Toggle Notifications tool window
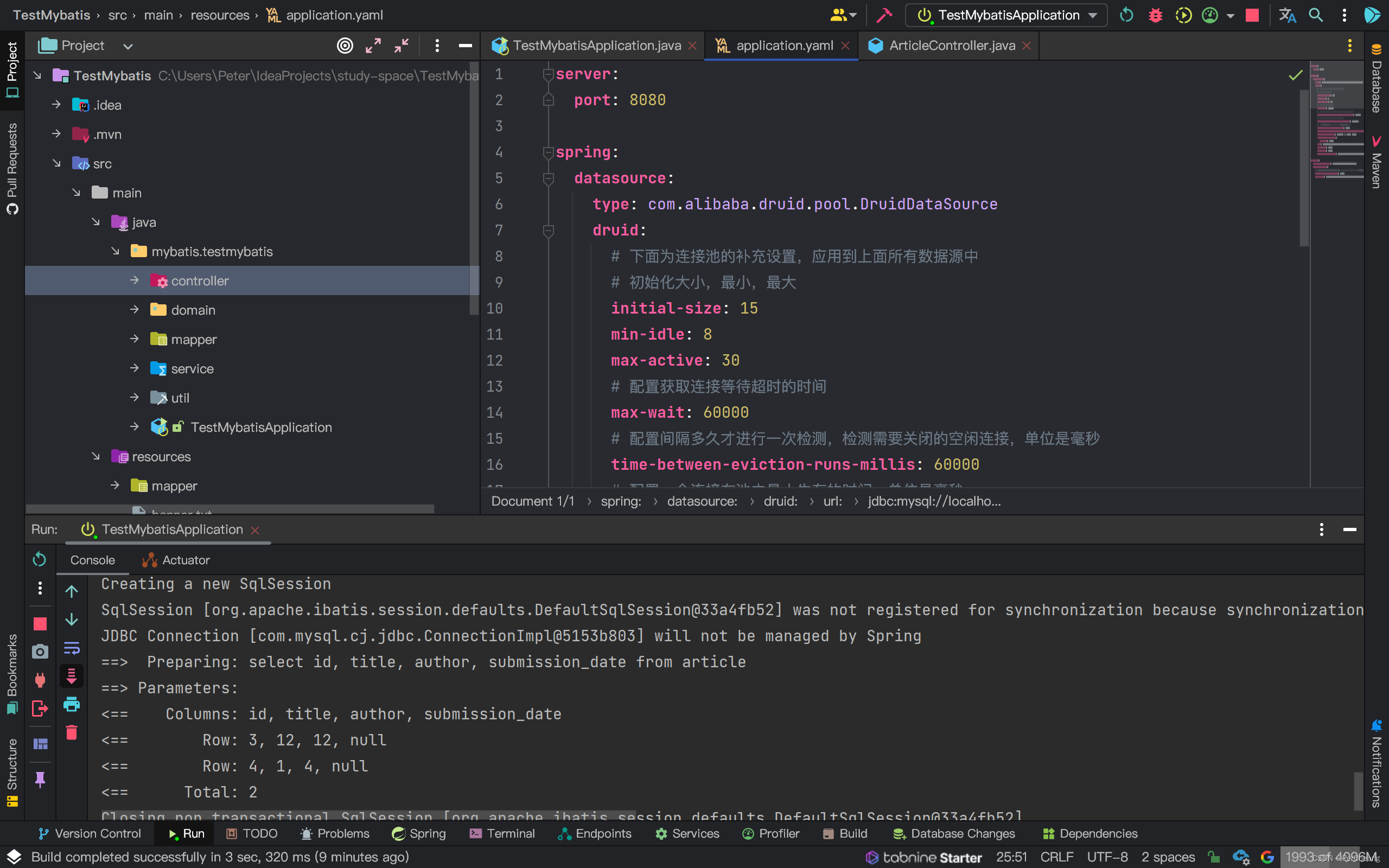Viewport: 1389px width, 868px height. [1377, 763]
